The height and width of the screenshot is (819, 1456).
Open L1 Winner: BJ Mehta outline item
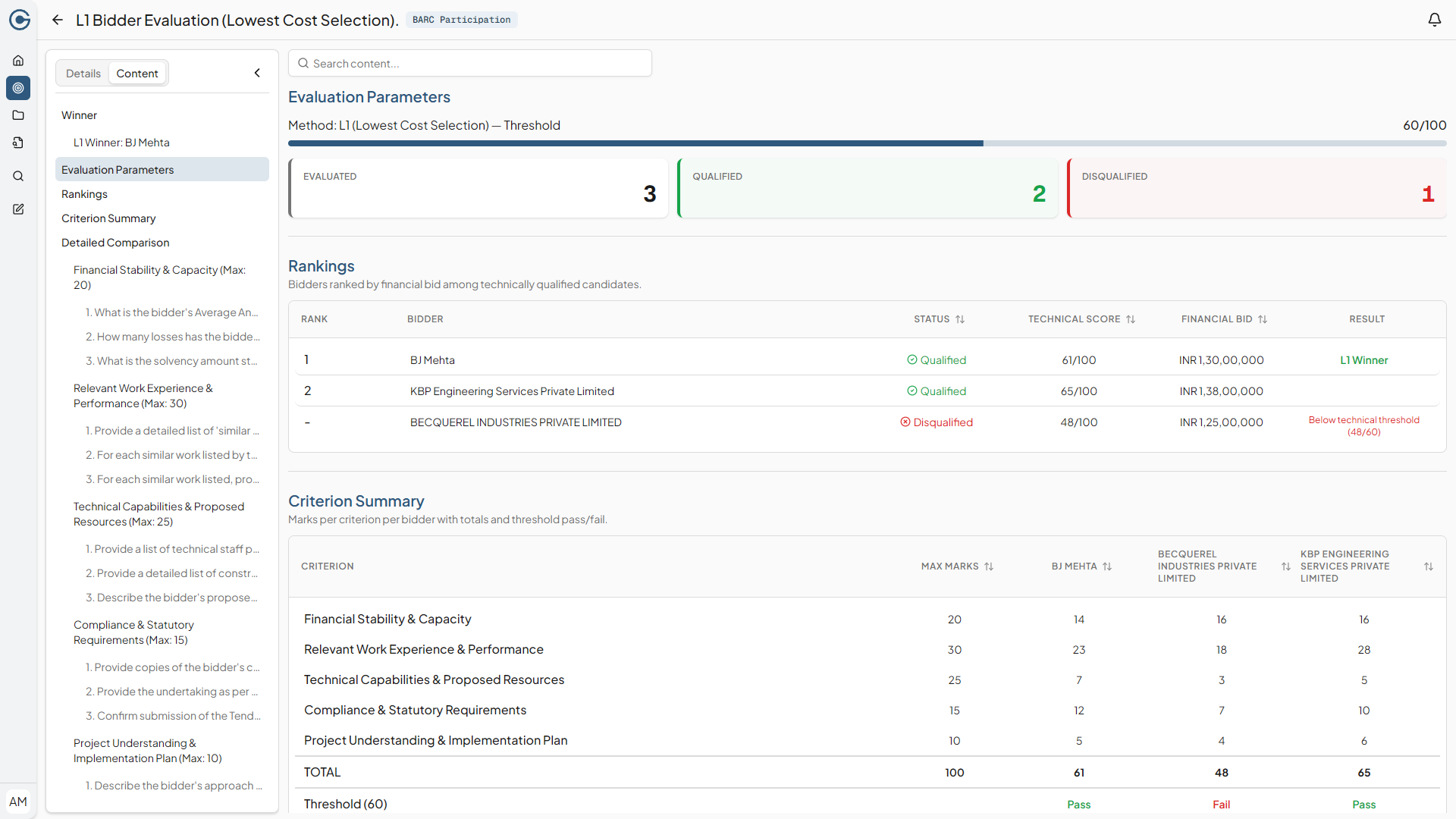point(121,143)
